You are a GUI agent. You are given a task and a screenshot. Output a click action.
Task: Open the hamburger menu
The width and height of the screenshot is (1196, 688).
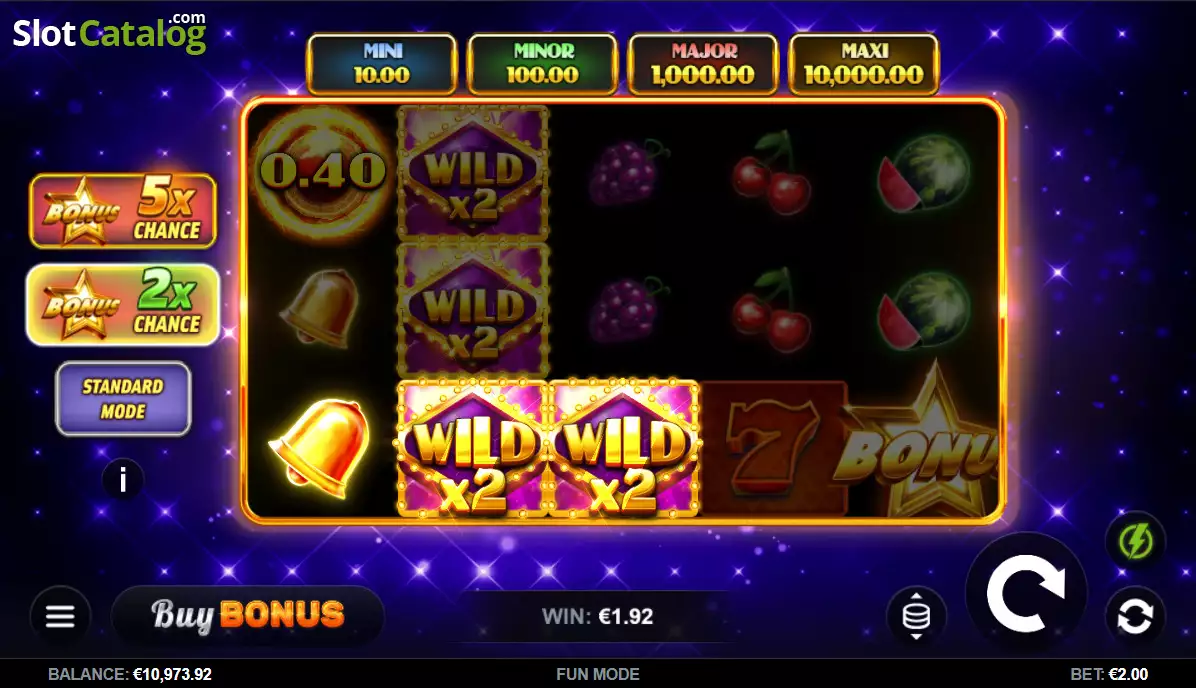[x=59, y=616]
